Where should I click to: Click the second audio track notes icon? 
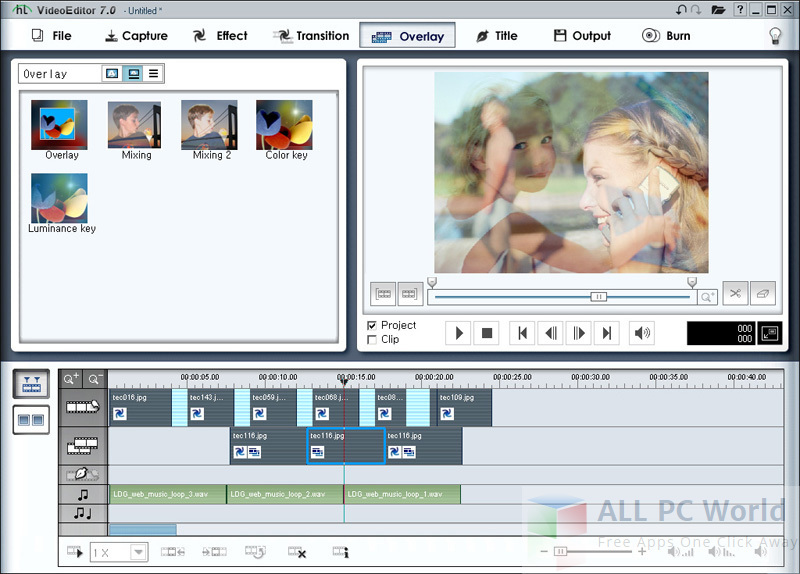(x=83, y=513)
